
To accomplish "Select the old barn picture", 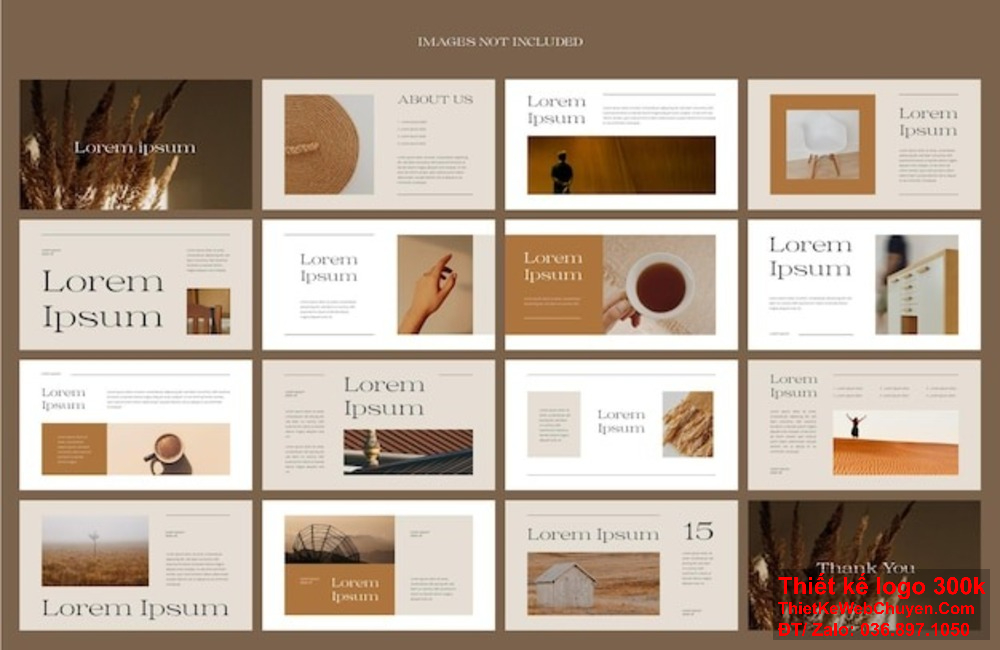I will [593, 582].
